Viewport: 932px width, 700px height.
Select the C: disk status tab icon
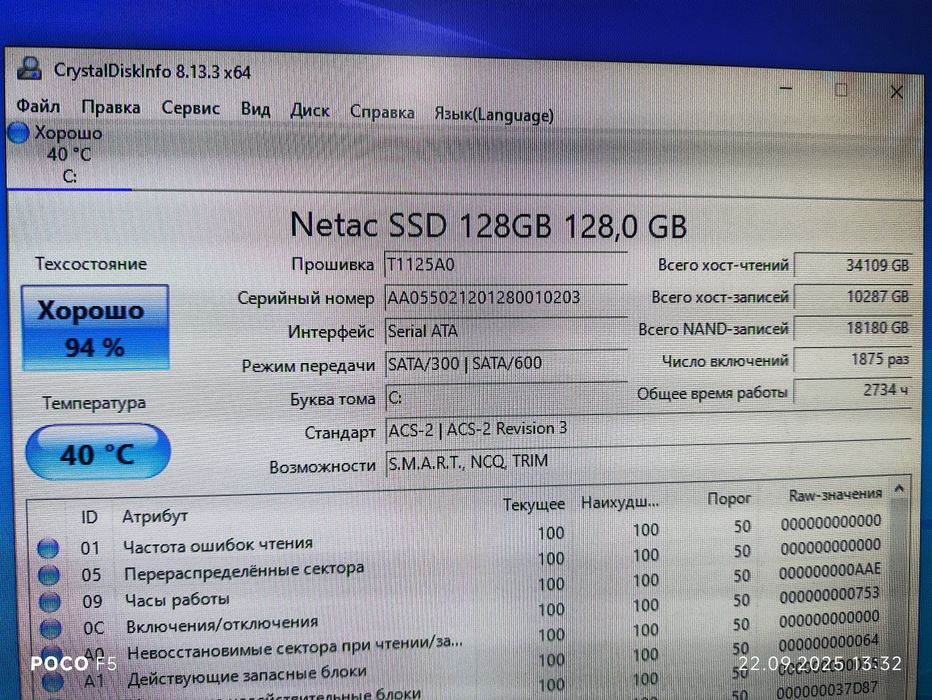pyautogui.click(x=18, y=133)
